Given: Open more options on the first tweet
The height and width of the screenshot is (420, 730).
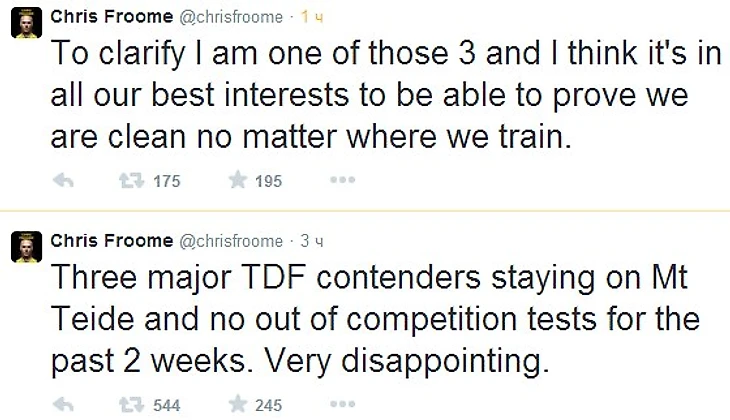Looking at the screenshot, I should [x=343, y=181].
